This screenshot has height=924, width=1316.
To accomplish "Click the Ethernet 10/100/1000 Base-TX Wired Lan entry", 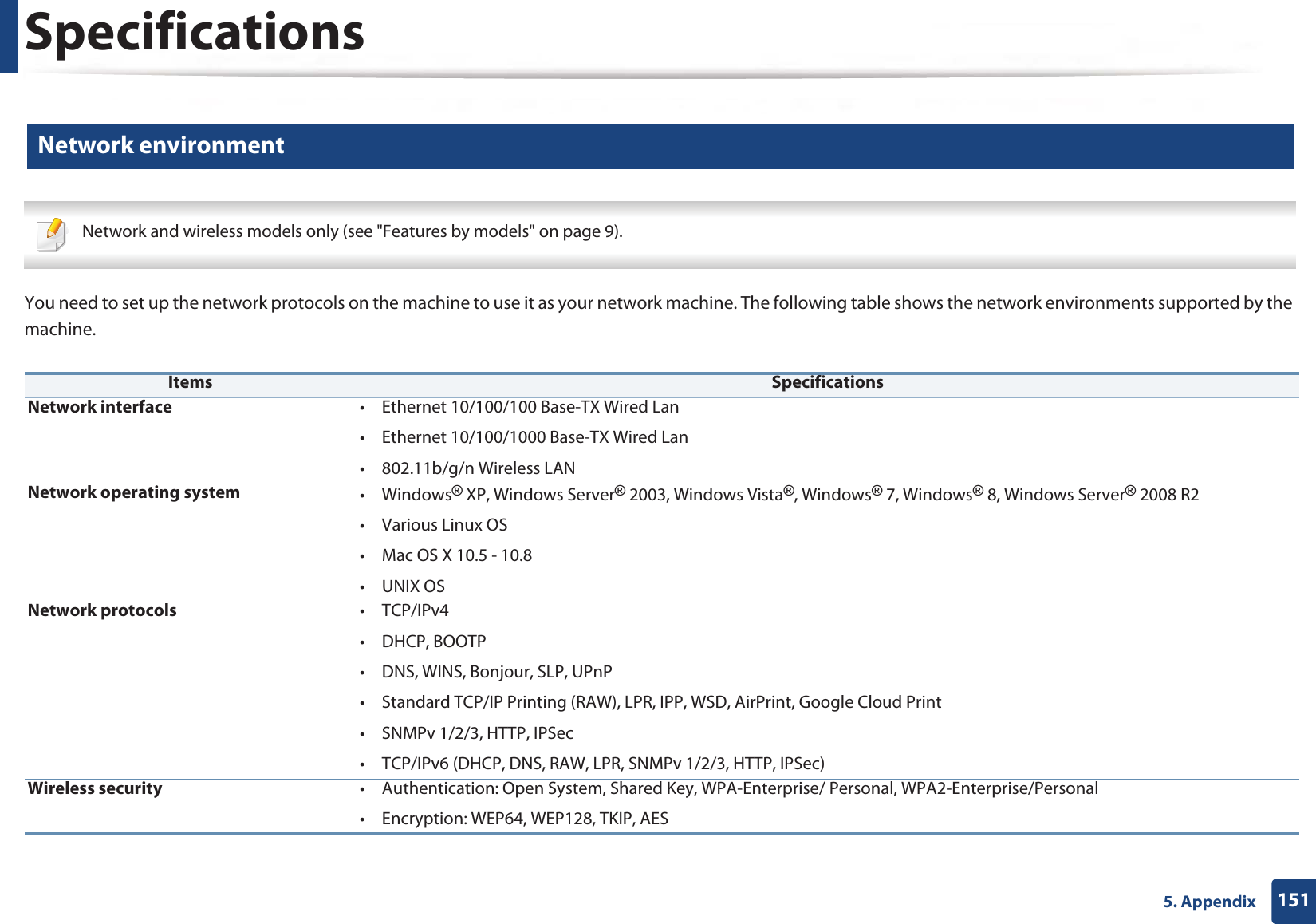I will (534, 437).
